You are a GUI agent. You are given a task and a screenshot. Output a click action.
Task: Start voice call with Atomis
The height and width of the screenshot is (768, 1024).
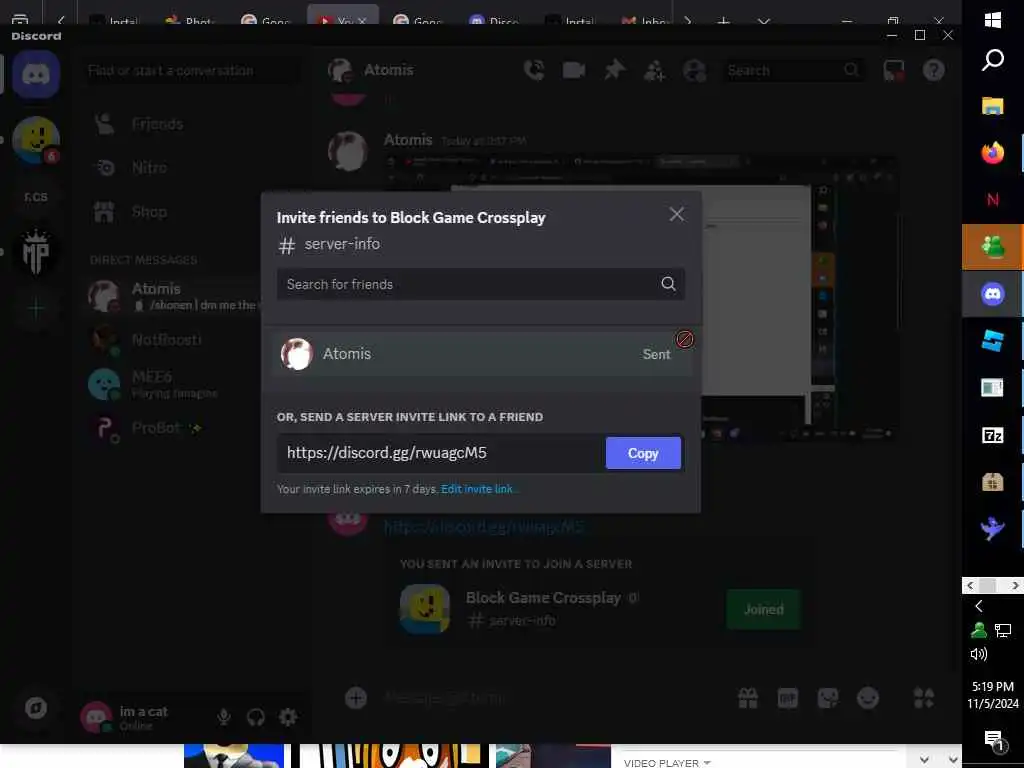click(534, 70)
